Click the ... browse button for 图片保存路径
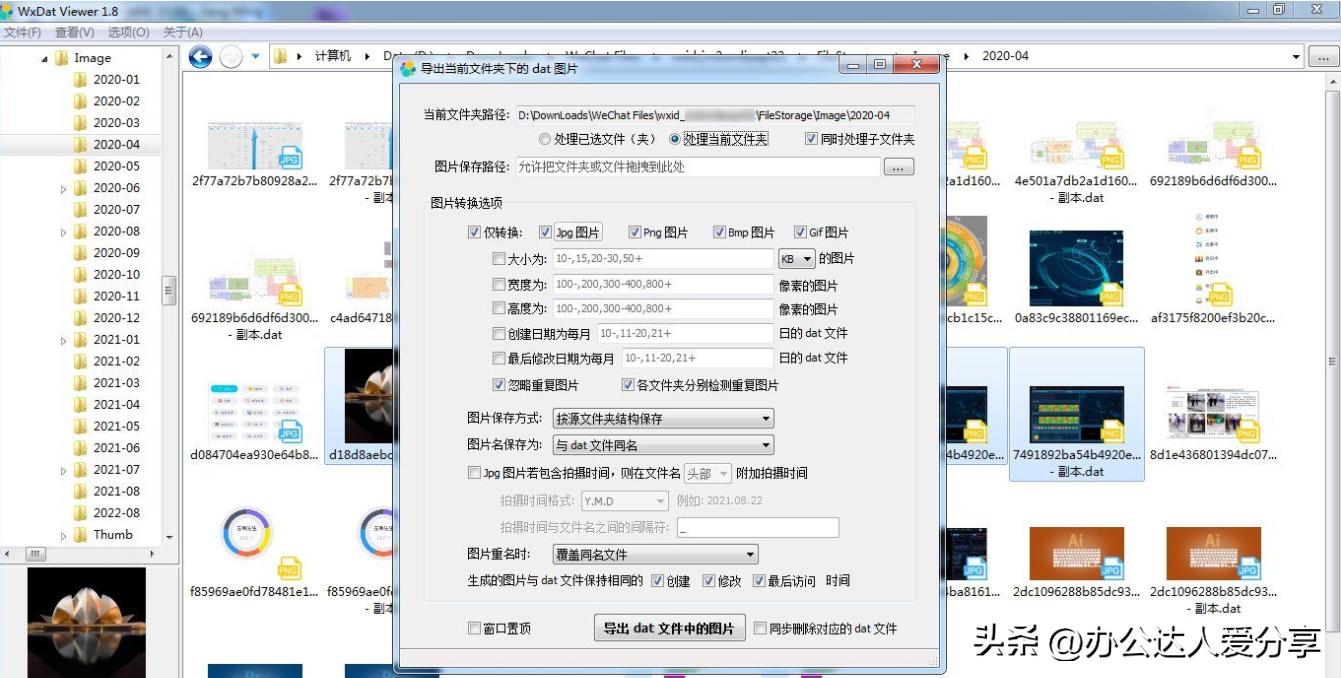The image size is (1341, 678). pos(897,167)
